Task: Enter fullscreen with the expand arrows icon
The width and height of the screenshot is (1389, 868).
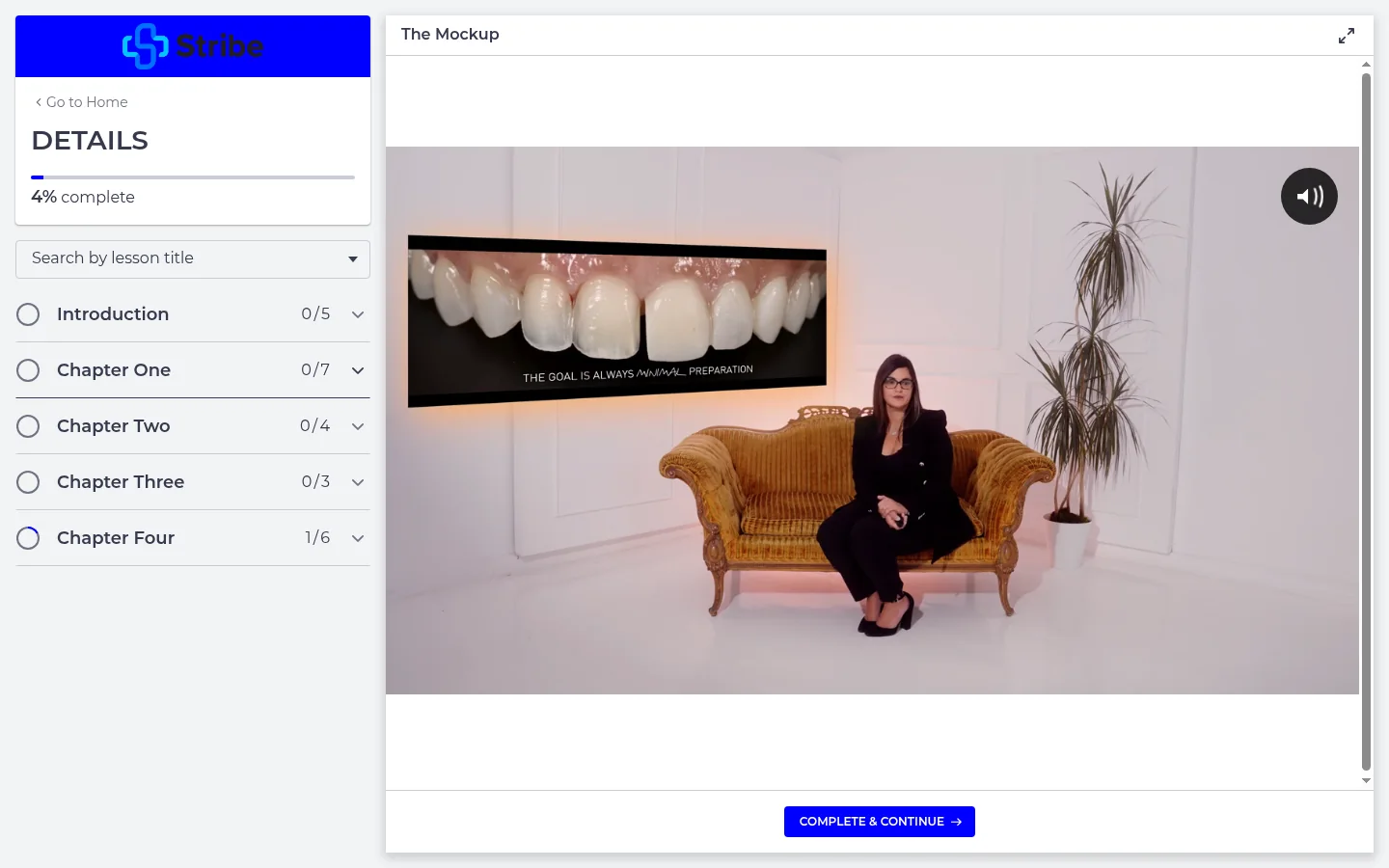Action: (1347, 36)
